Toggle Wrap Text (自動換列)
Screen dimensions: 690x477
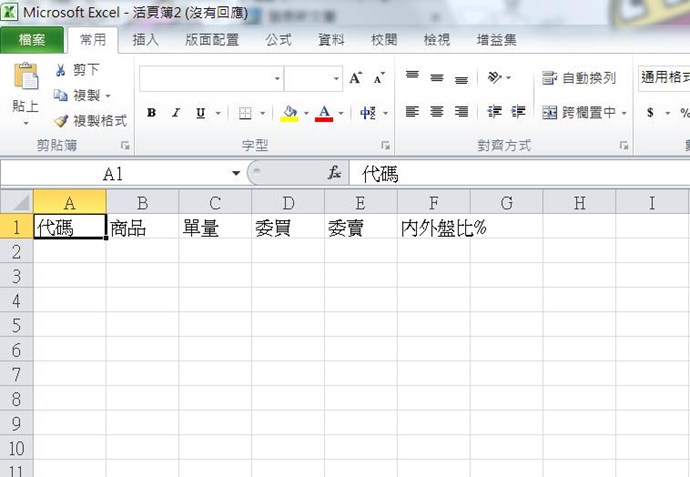click(578, 78)
